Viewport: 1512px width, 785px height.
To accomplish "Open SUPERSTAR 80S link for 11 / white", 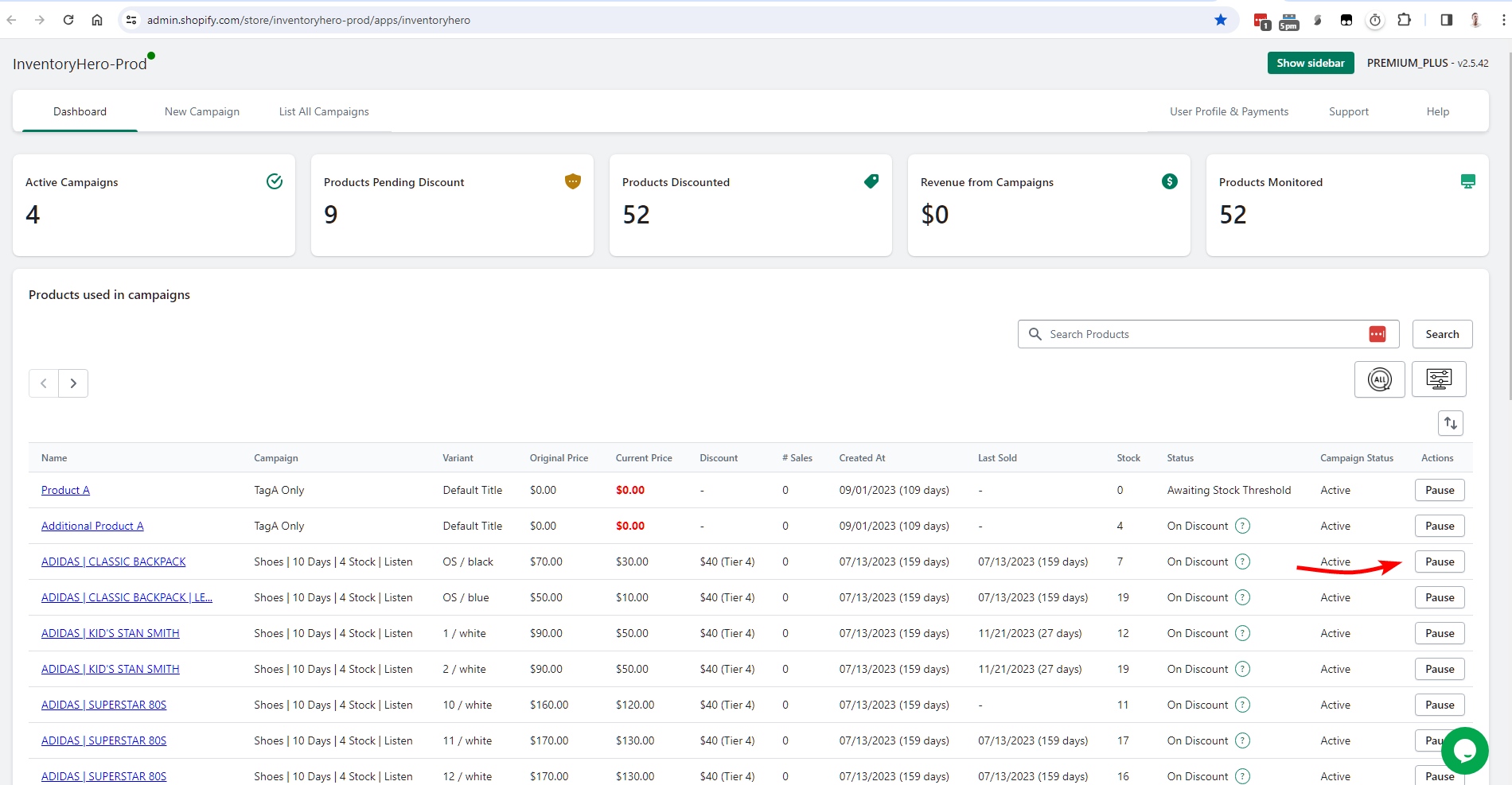I will [103, 740].
